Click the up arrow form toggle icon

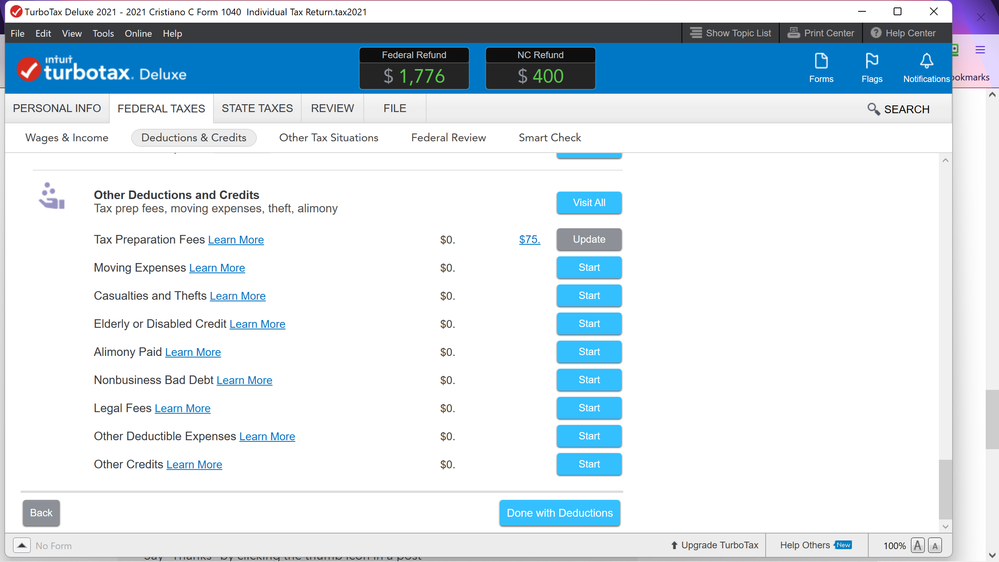coord(22,545)
